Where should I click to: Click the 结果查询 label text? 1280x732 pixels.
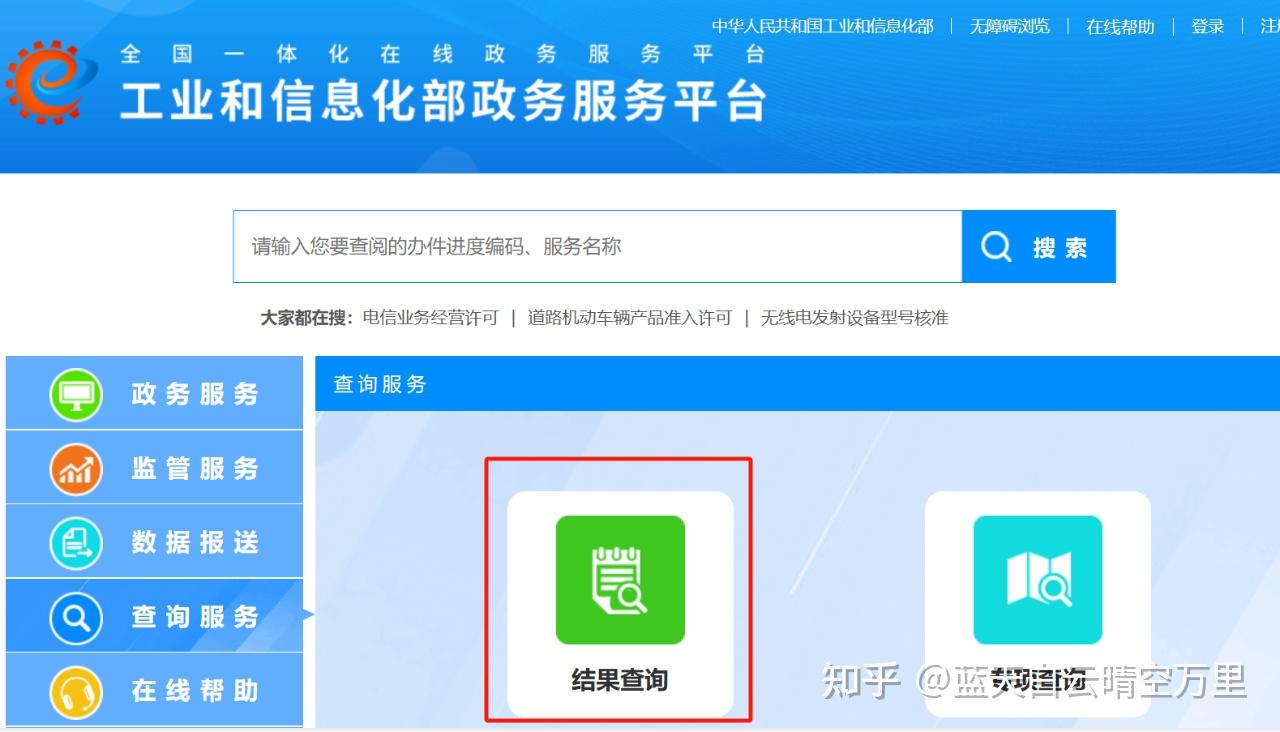pyautogui.click(x=619, y=680)
